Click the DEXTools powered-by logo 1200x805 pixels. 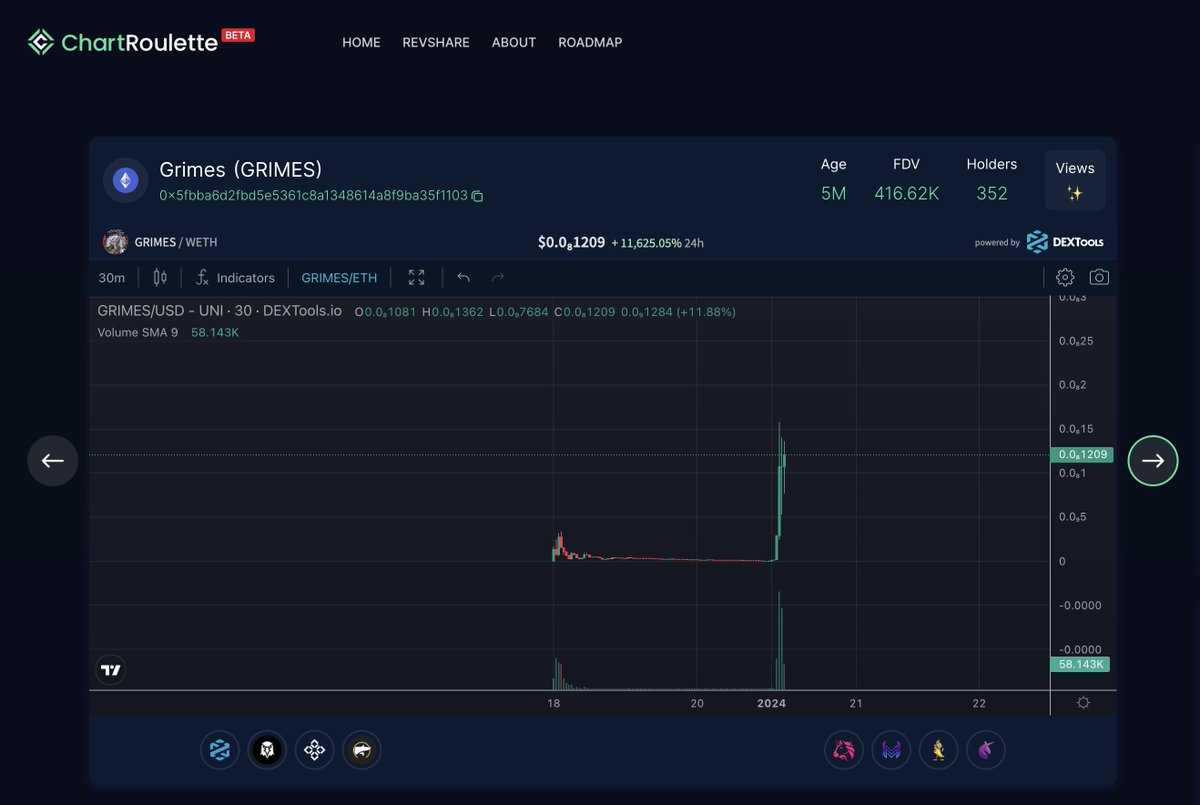point(1064,242)
